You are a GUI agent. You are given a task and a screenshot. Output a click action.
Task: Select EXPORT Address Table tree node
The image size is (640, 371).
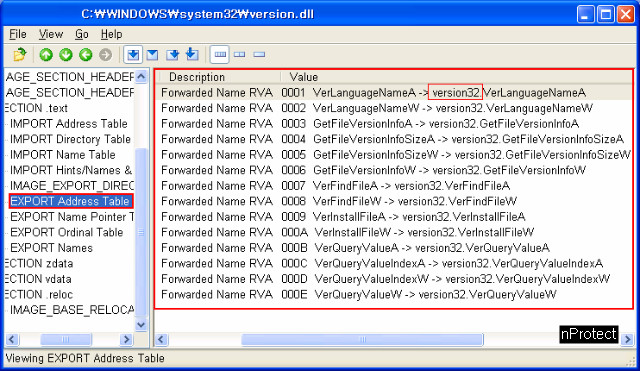click(x=71, y=201)
